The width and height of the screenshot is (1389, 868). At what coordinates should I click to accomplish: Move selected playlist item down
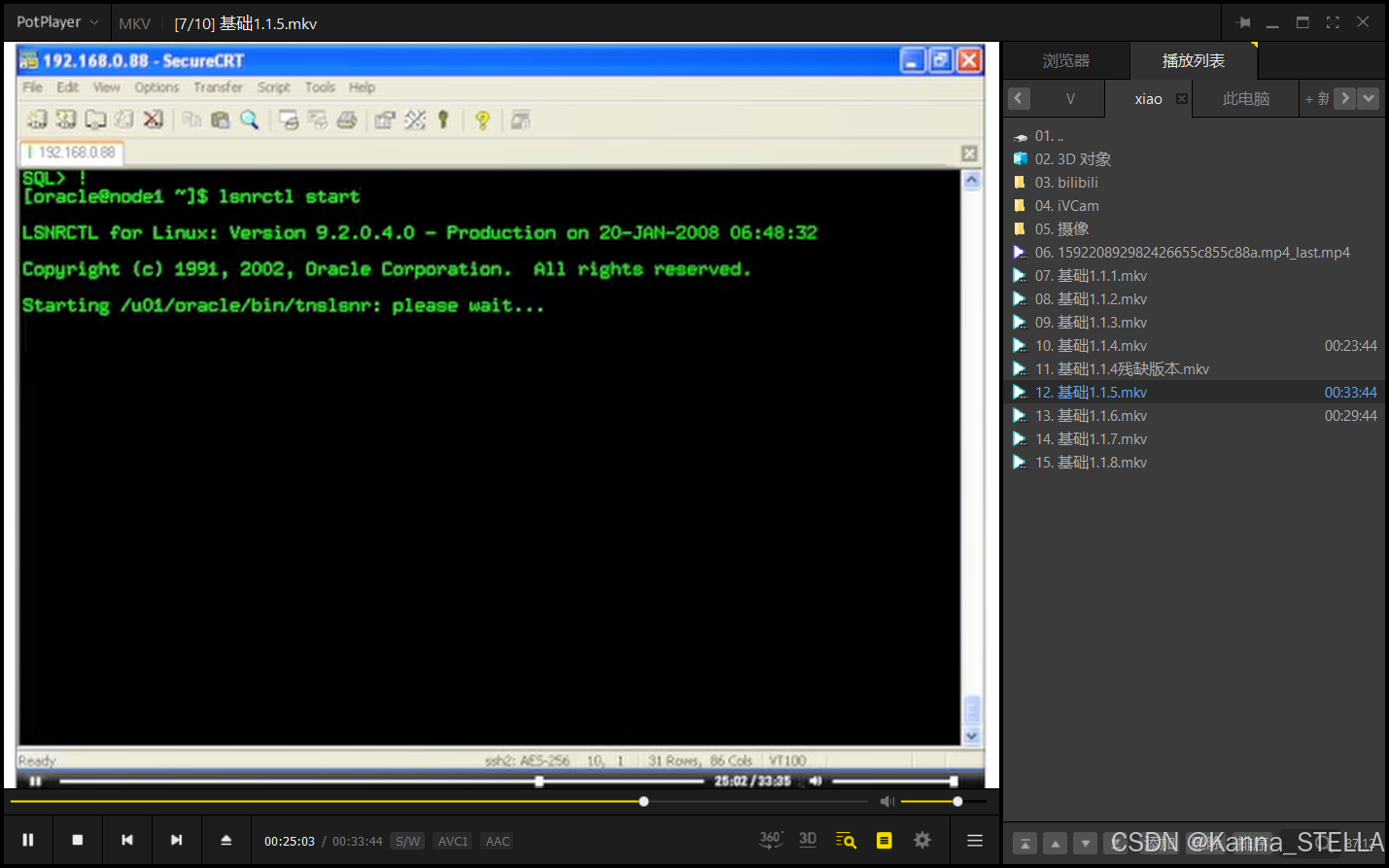click(1086, 844)
